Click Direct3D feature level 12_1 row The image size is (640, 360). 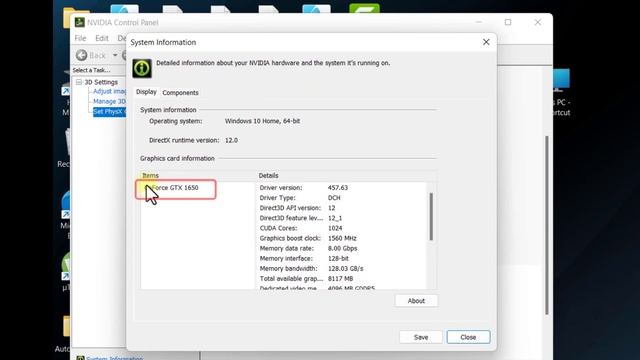point(301,218)
